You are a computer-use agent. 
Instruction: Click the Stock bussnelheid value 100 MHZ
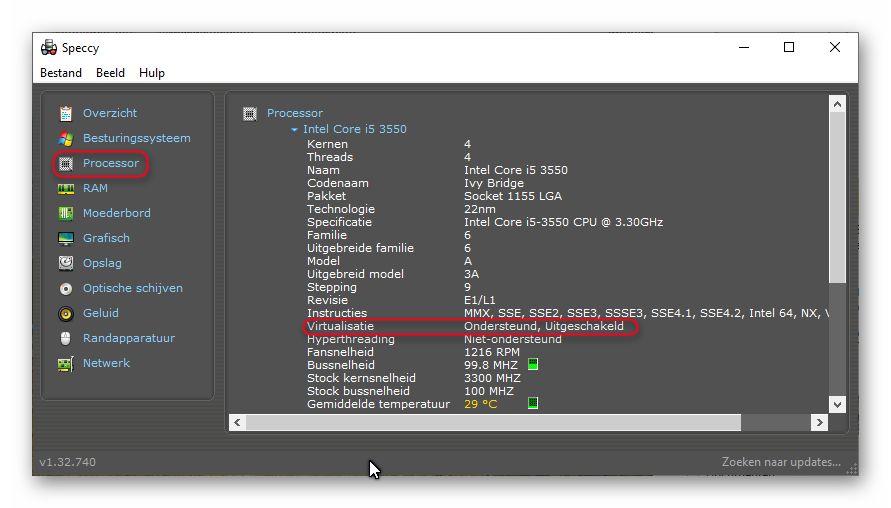tap(489, 392)
